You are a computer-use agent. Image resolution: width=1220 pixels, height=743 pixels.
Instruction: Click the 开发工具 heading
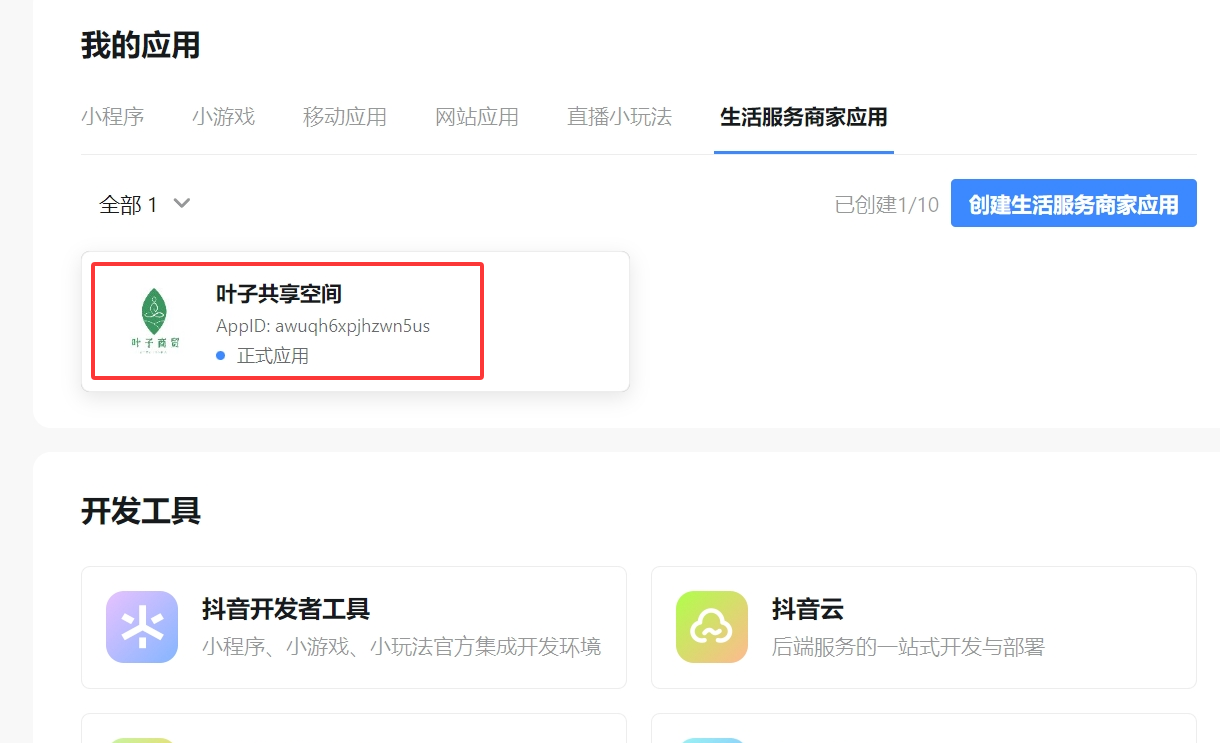(141, 511)
